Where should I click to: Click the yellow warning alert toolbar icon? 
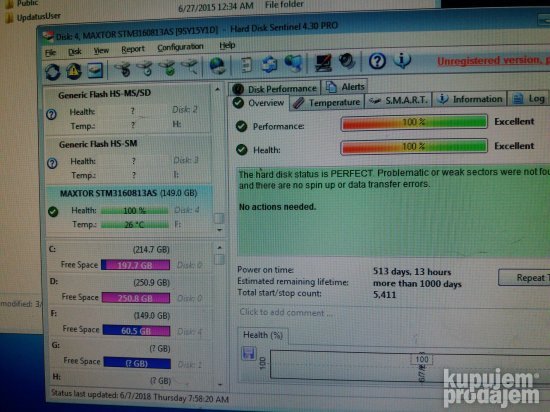tap(73, 71)
